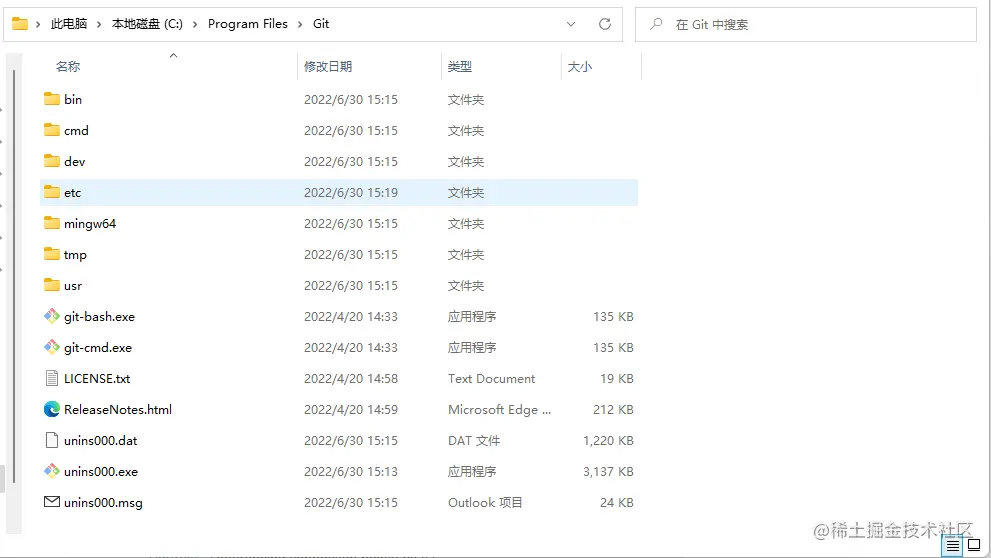Refresh the Git folder view
This screenshot has width=991, height=558.
[605, 24]
